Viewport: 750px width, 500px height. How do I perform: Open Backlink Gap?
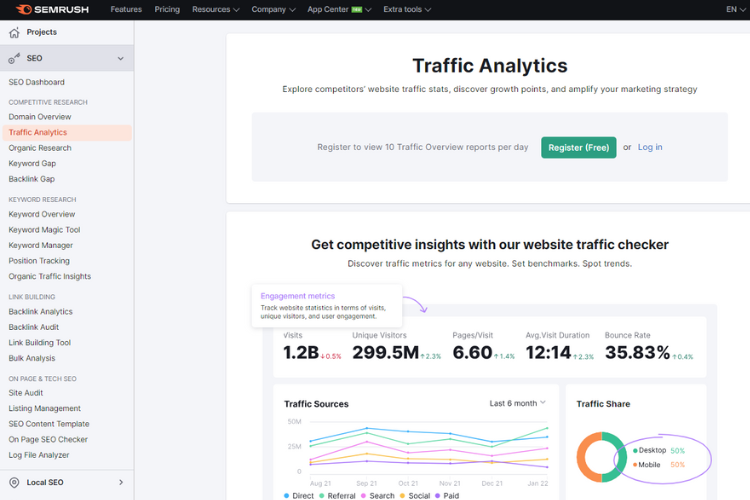[x=32, y=179]
